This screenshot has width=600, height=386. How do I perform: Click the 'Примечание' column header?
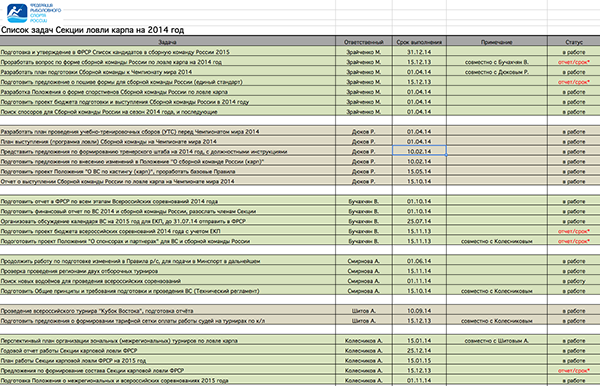click(497, 42)
